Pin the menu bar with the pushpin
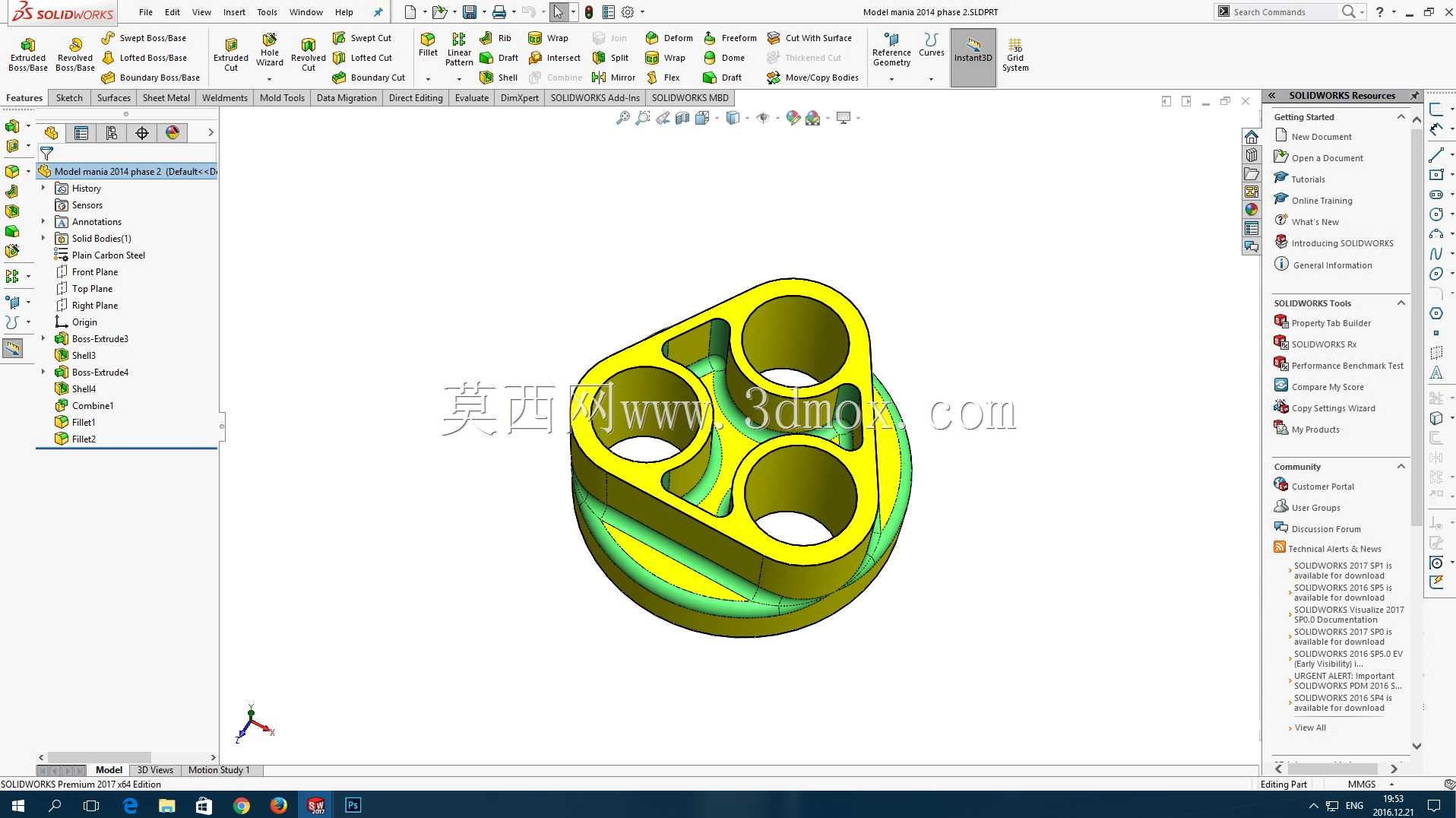Image resolution: width=1456 pixels, height=818 pixels. click(x=378, y=12)
